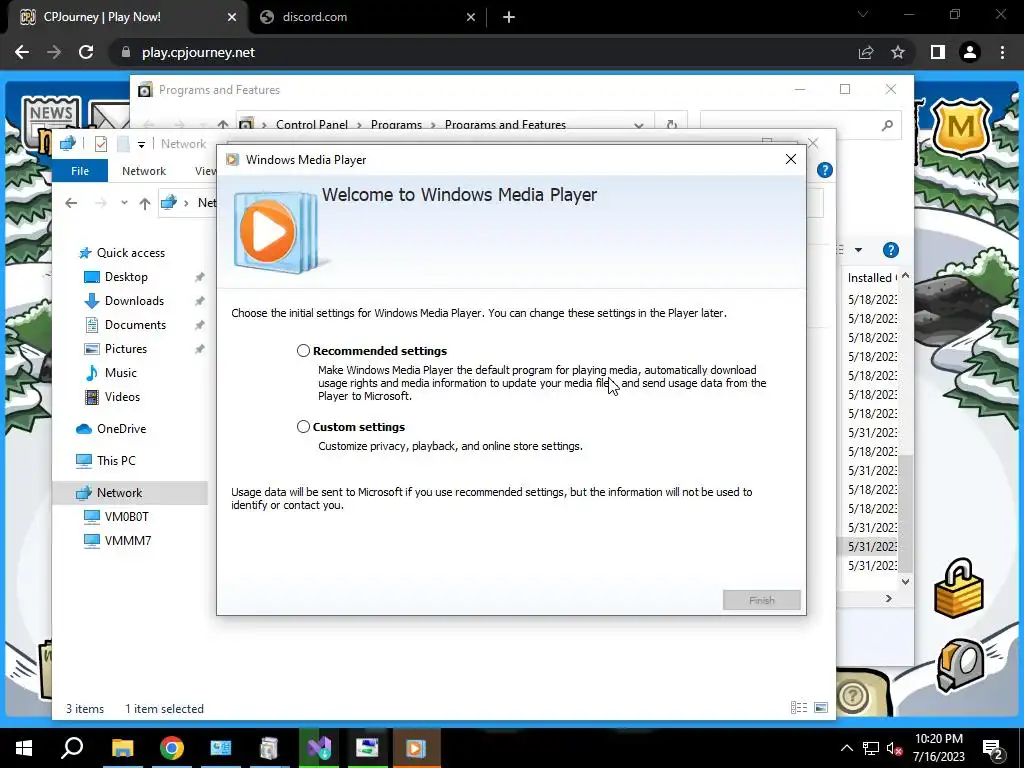Click Control Panel in the breadcrumb path
The width and height of the screenshot is (1024, 768).
312,125
